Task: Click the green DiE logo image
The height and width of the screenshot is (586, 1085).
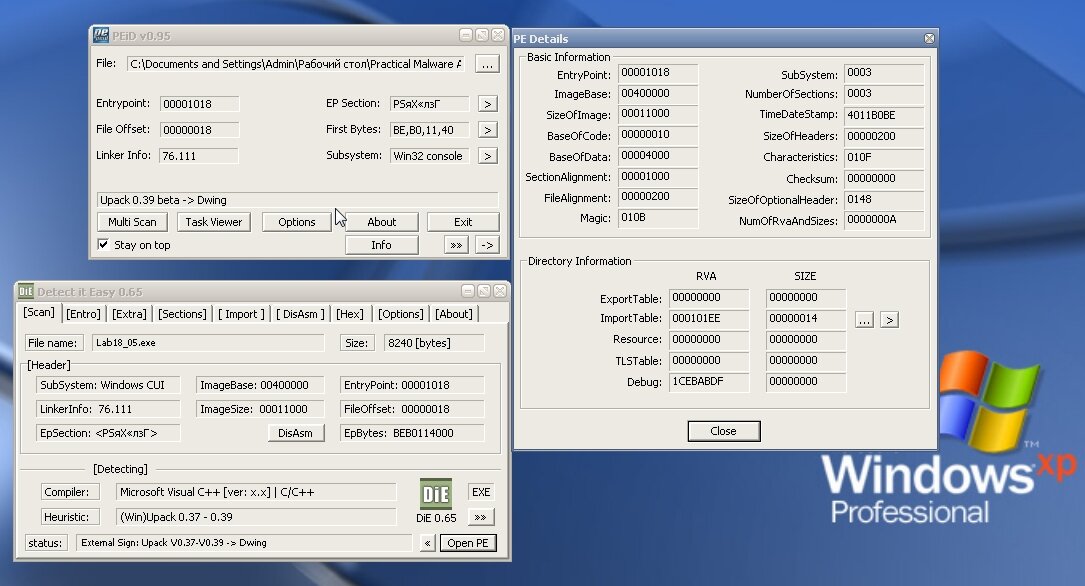Action: 436,494
